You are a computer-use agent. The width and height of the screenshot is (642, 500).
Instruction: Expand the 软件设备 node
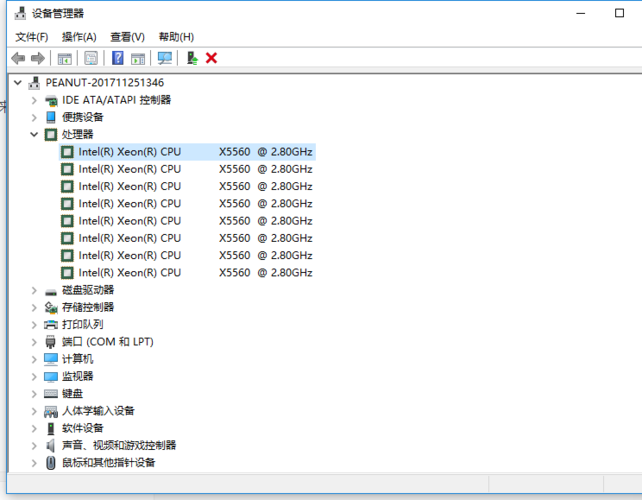pos(34,429)
